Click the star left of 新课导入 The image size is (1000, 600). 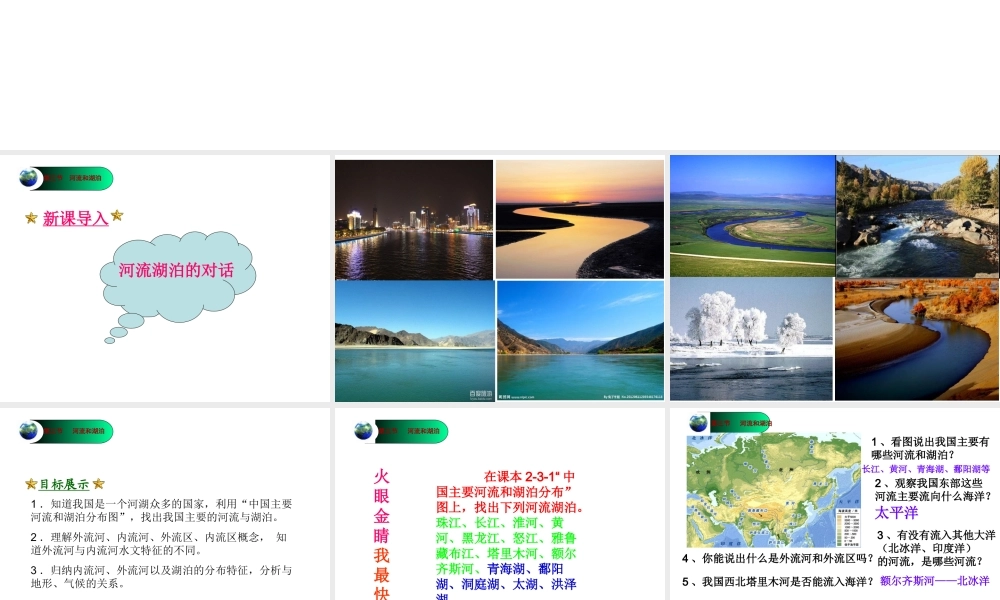tap(31, 218)
